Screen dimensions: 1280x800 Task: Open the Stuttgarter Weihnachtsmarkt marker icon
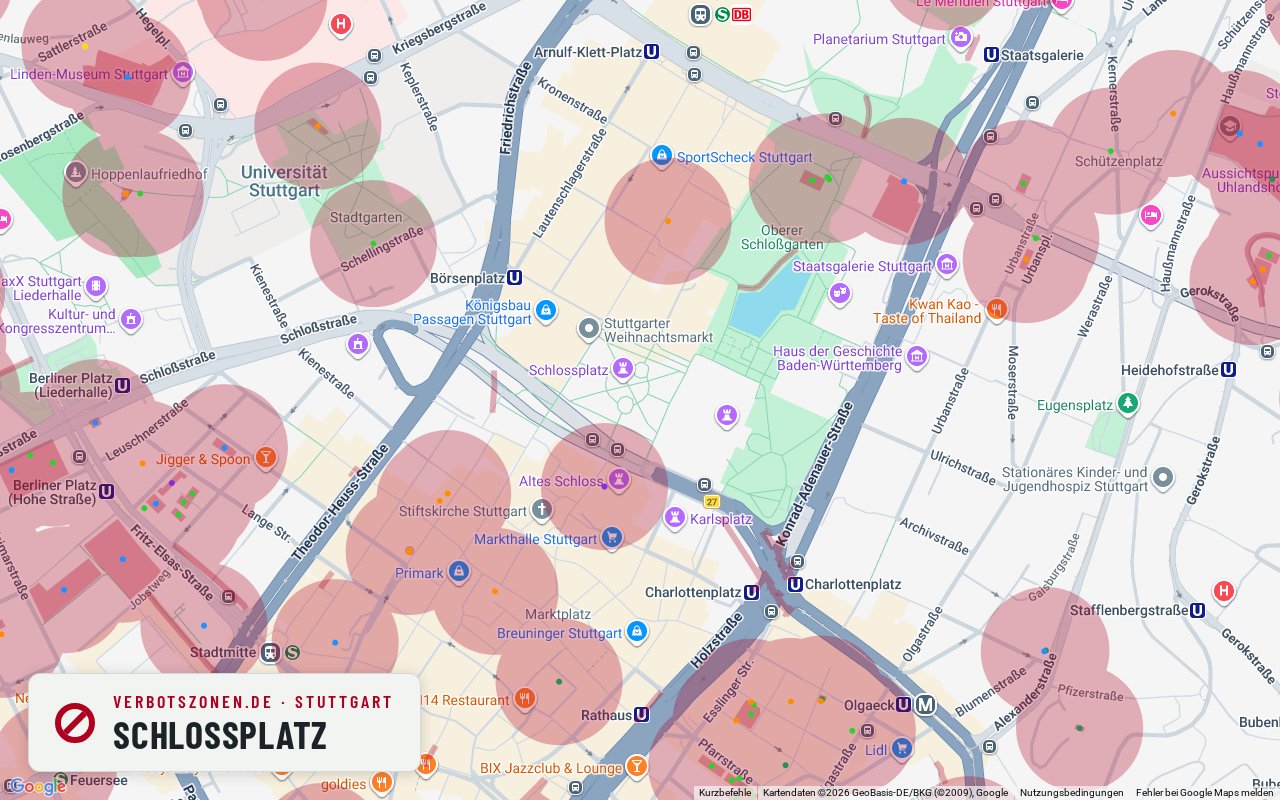coord(589,328)
